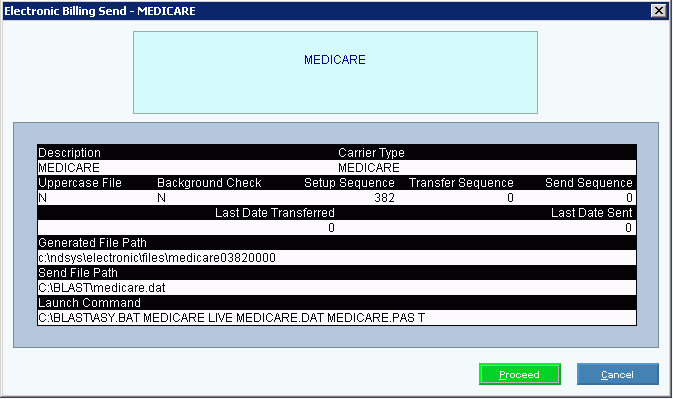This screenshot has width=673, height=399.
Task: Click the Carrier Type column header
Action: tap(371, 153)
